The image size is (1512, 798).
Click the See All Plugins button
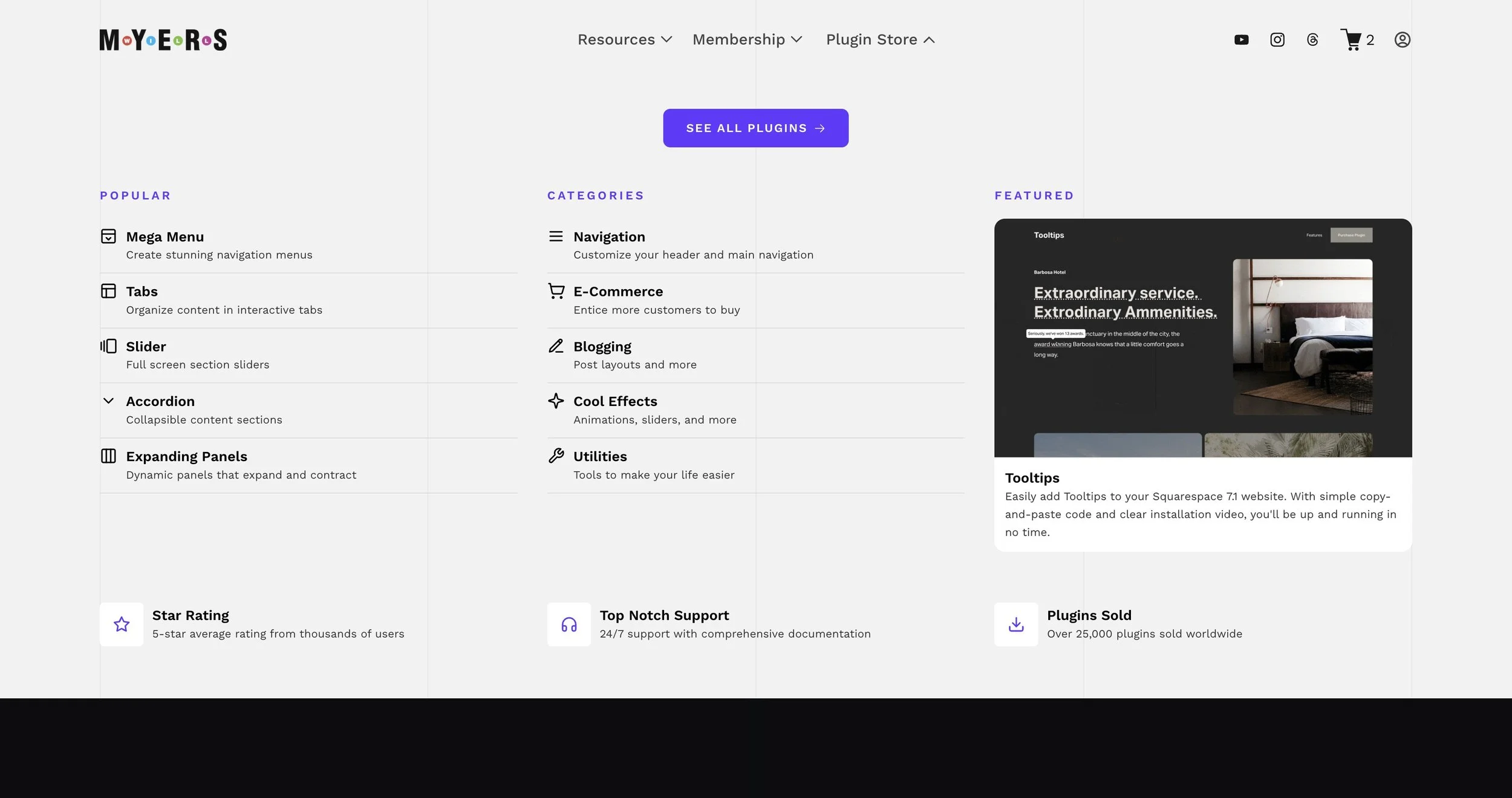[755, 128]
